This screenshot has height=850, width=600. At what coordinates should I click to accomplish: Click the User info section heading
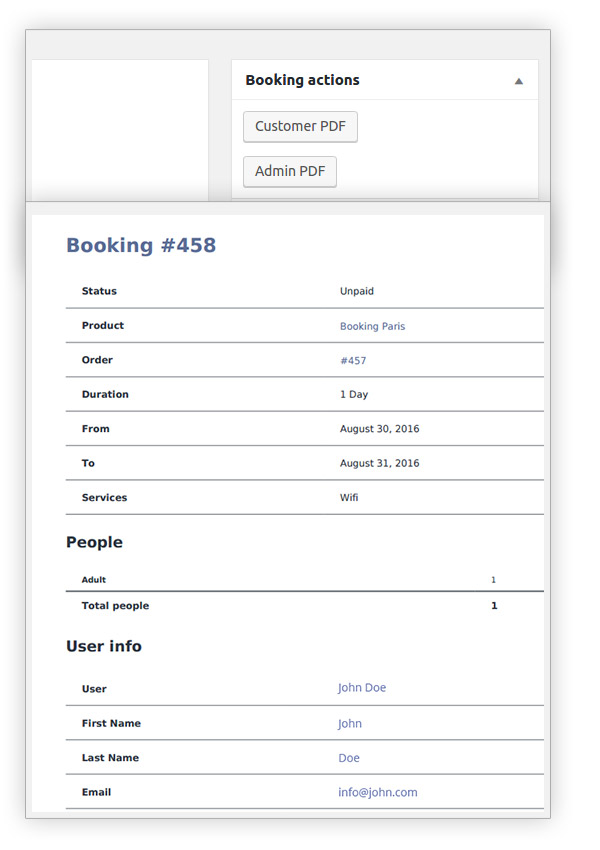coord(104,646)
